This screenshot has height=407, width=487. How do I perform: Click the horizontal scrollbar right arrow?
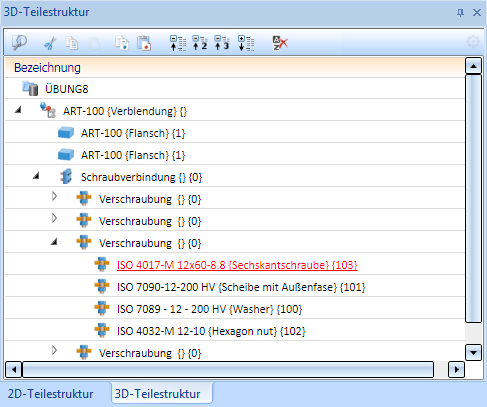(x=457, y=369)
